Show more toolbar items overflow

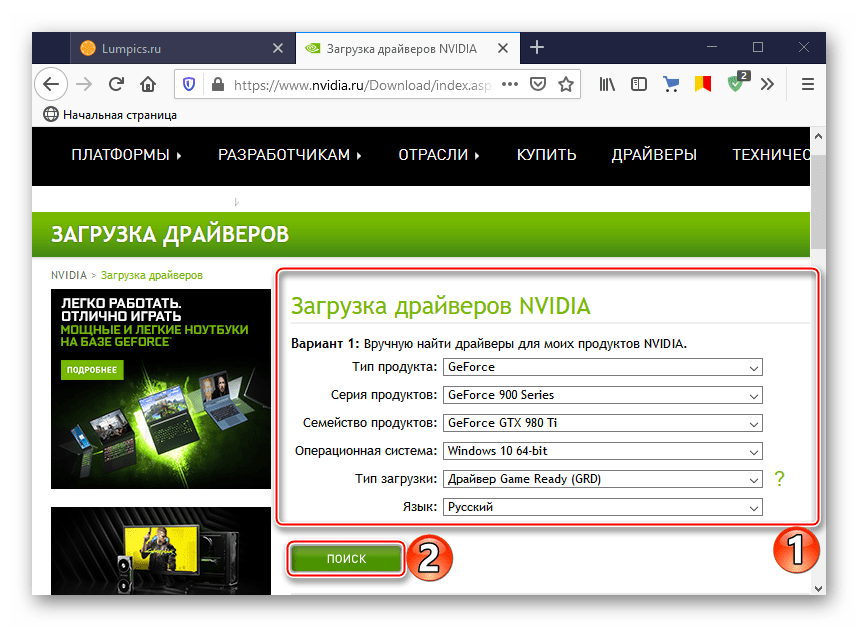click(767, 84)
